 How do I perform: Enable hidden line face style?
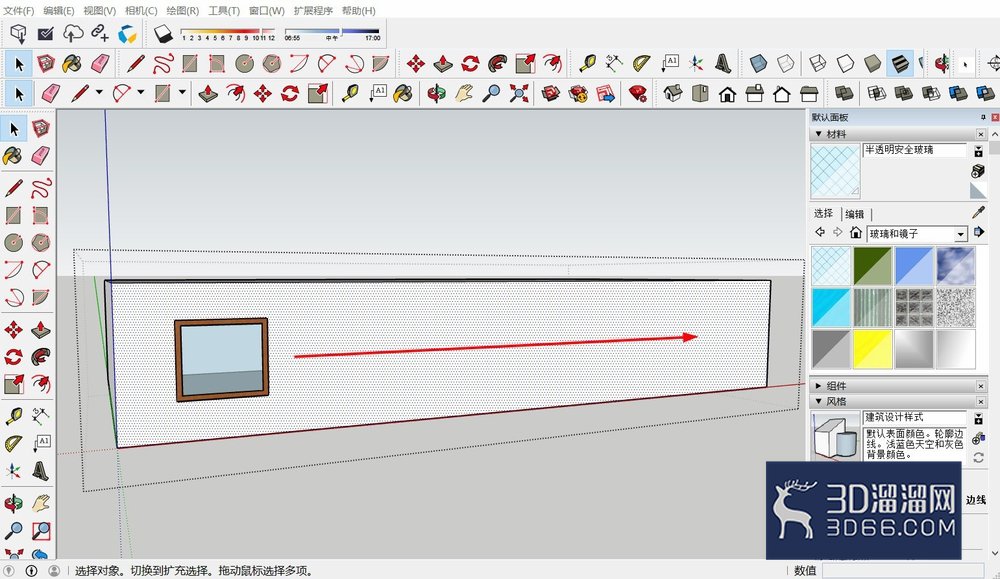tap(845, 64)
